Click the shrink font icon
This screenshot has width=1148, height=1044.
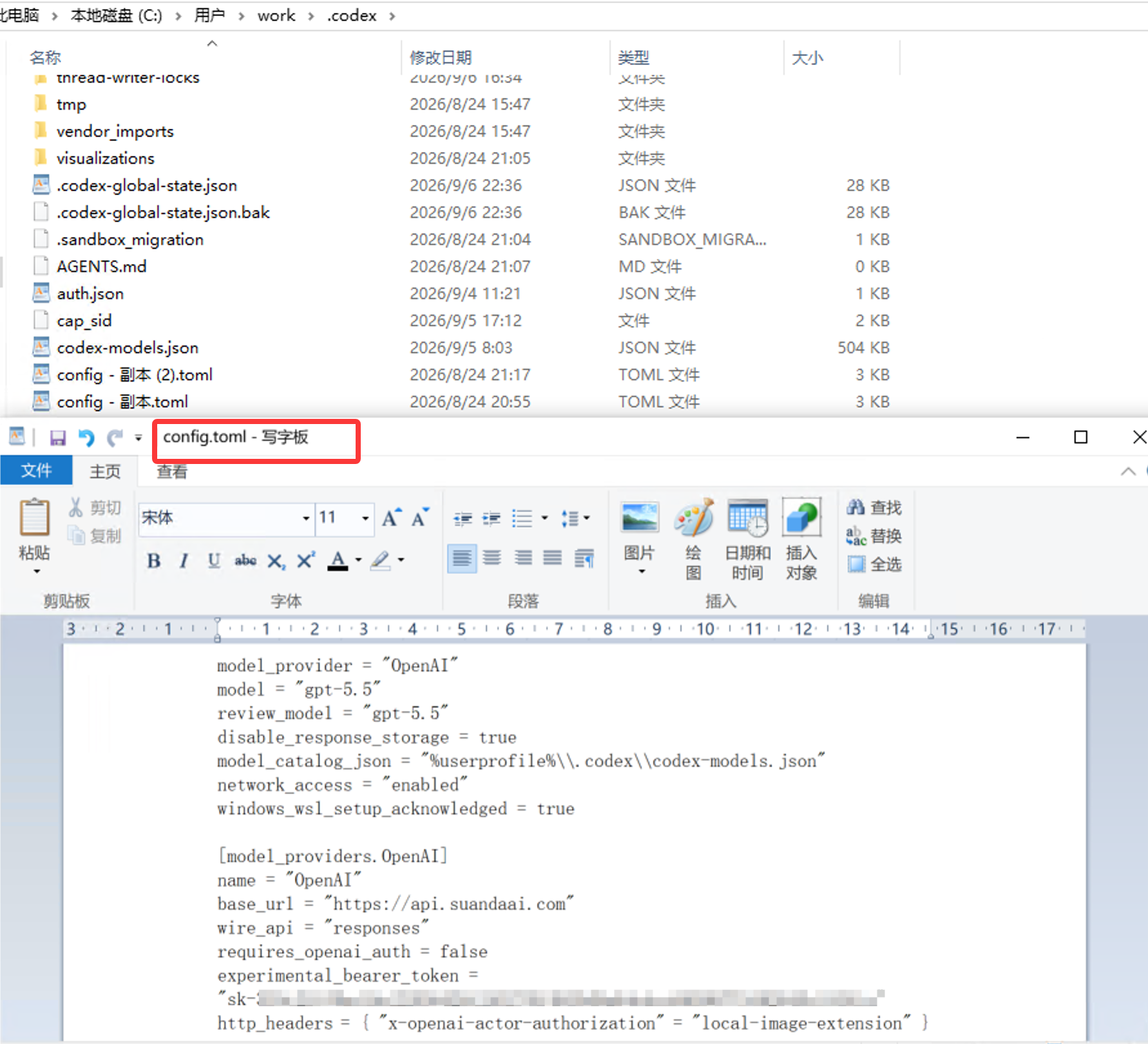point(420,517)
